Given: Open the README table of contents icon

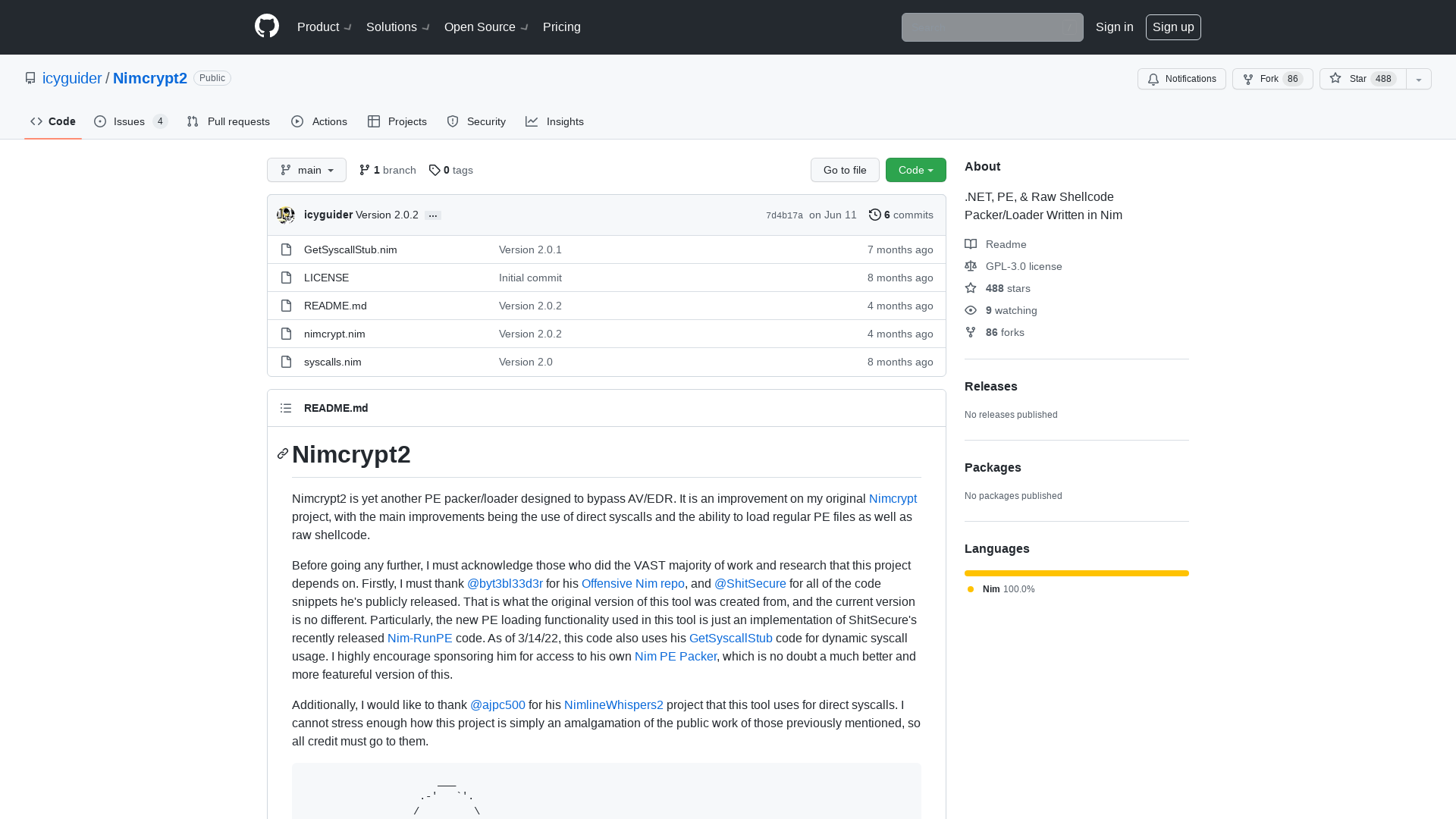Looking at the screenshot, I should coord(286,408).
